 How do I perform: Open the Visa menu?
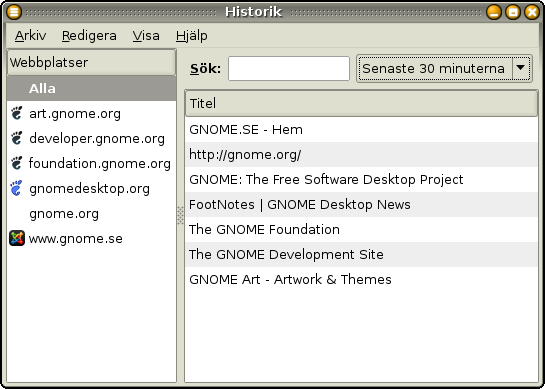point(146,36)
